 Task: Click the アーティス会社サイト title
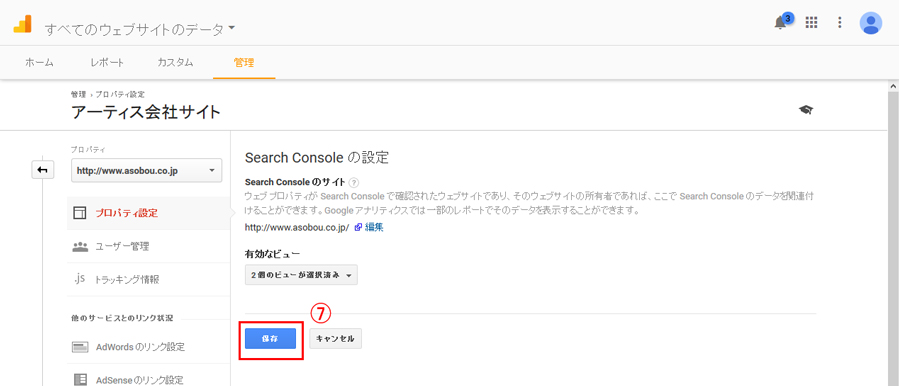click(146, 112)
